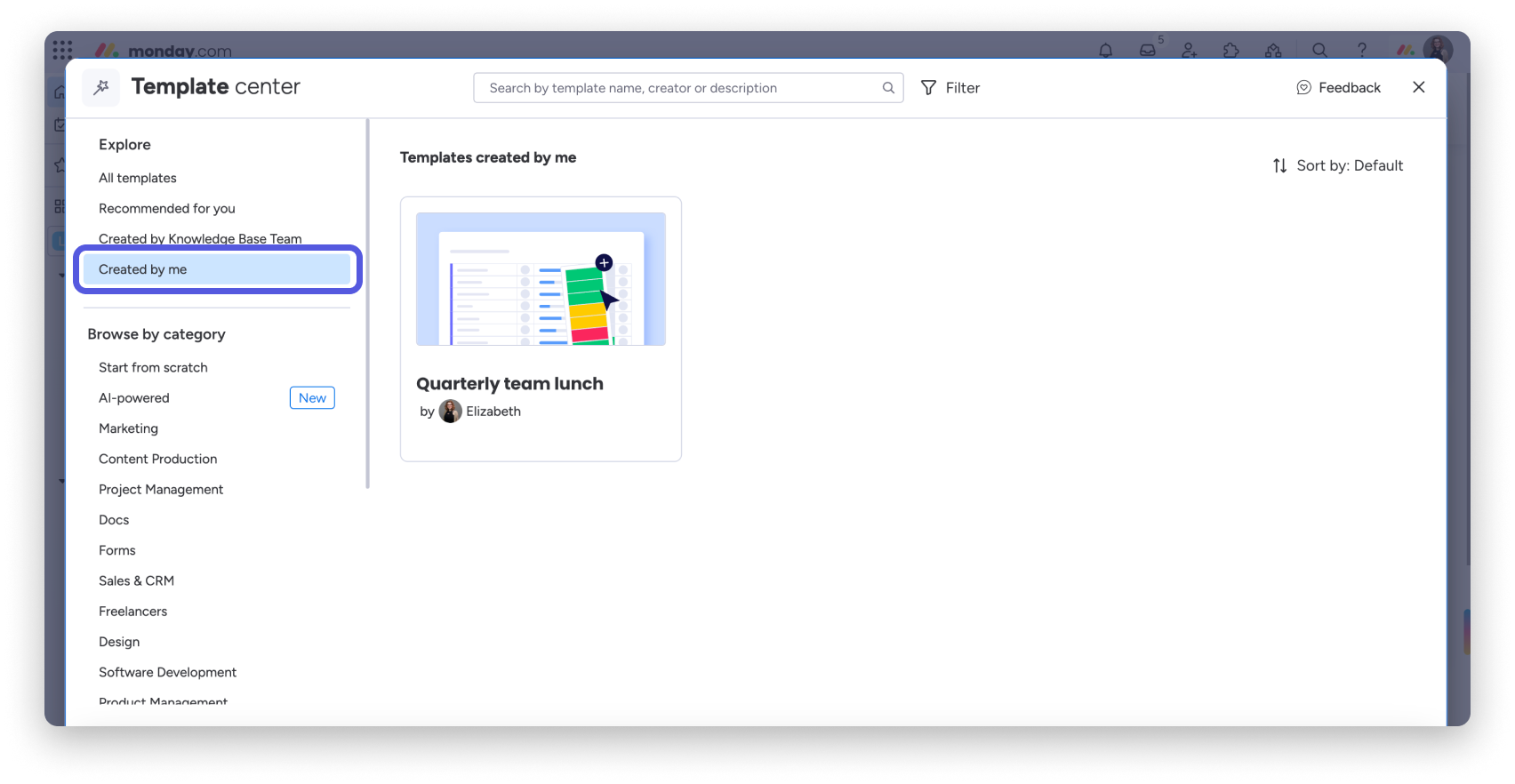1515x784 pixels.
Task: Select Recommended for you
Action: [167, 208]
